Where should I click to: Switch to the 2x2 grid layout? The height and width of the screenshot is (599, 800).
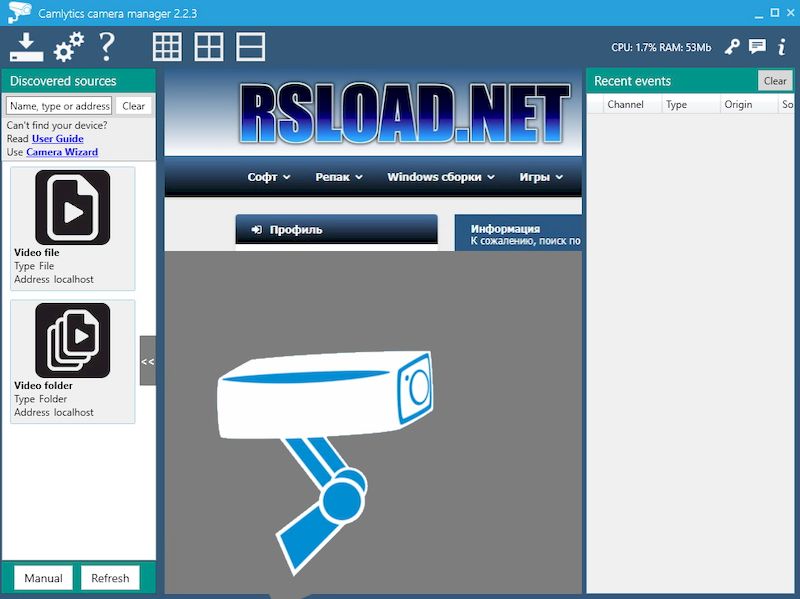[x=209, y=47]
